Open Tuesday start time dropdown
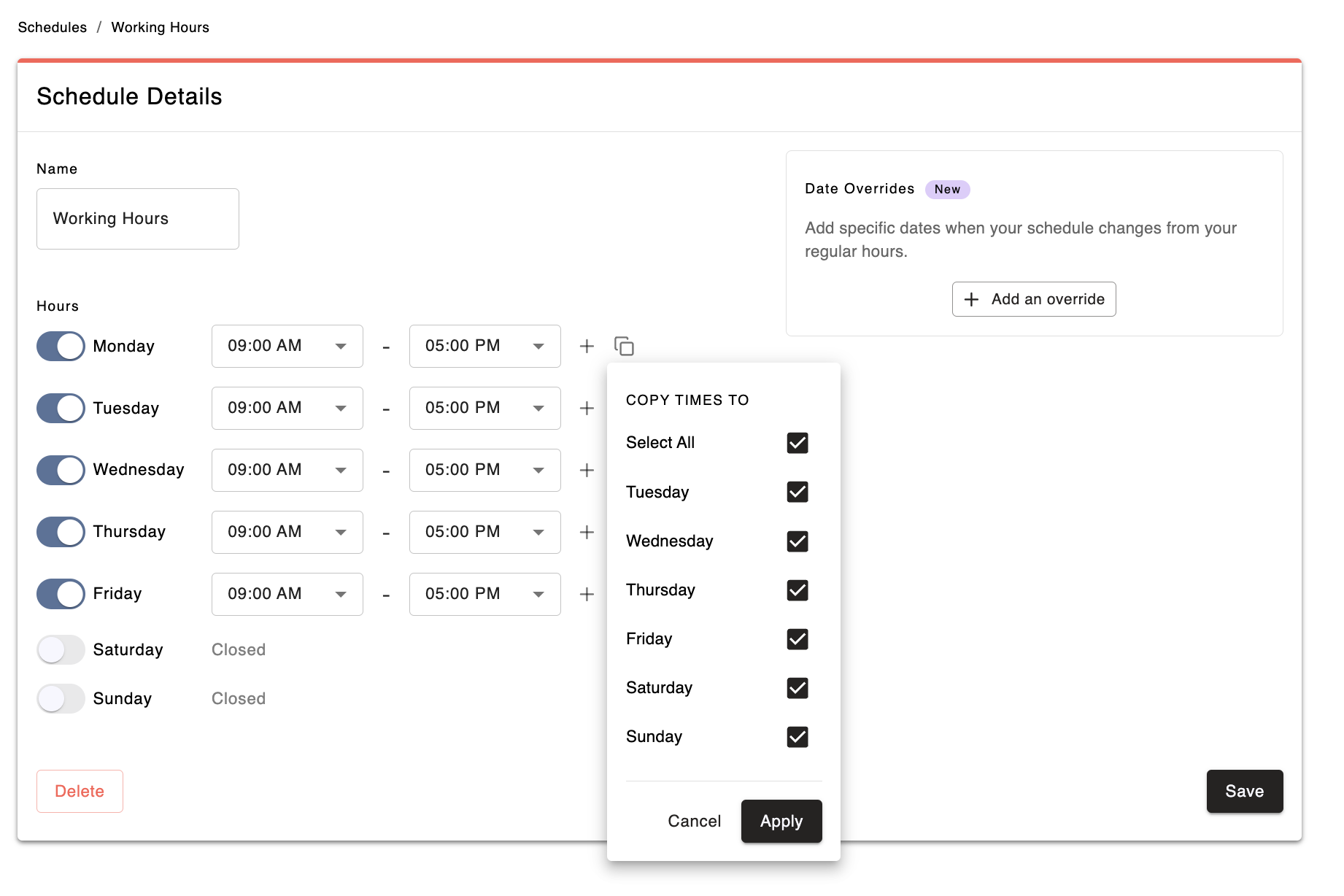Viewport: 1344px width, 896px height. (x=287, y=408)
